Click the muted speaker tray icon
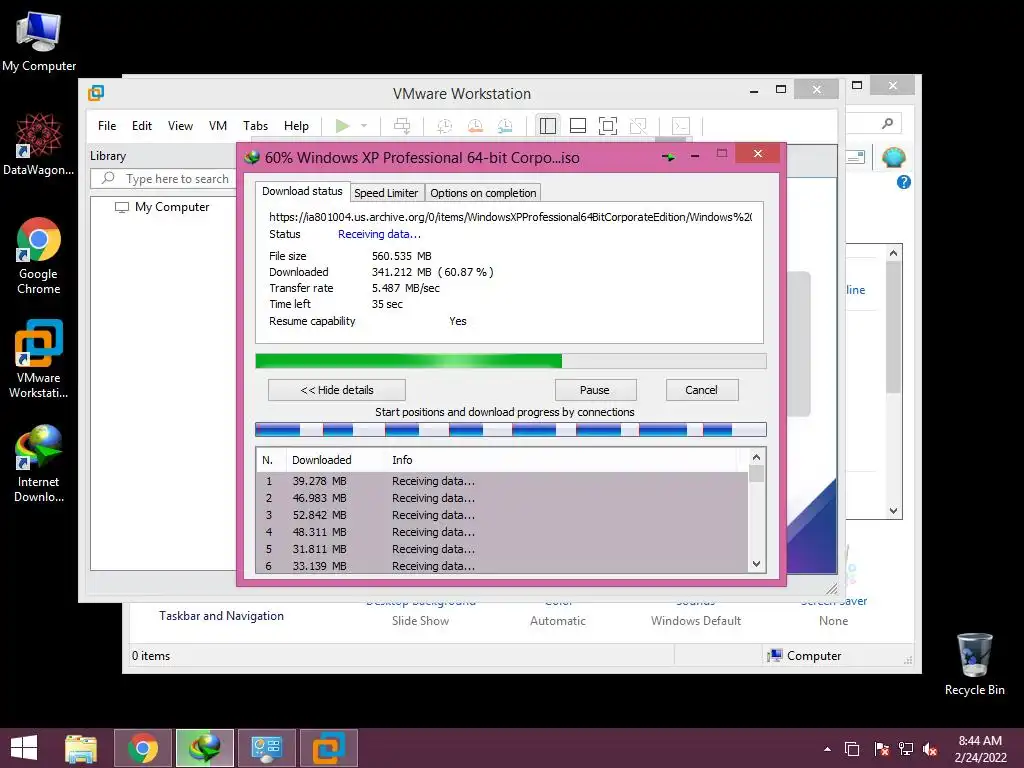 (931, 749)
